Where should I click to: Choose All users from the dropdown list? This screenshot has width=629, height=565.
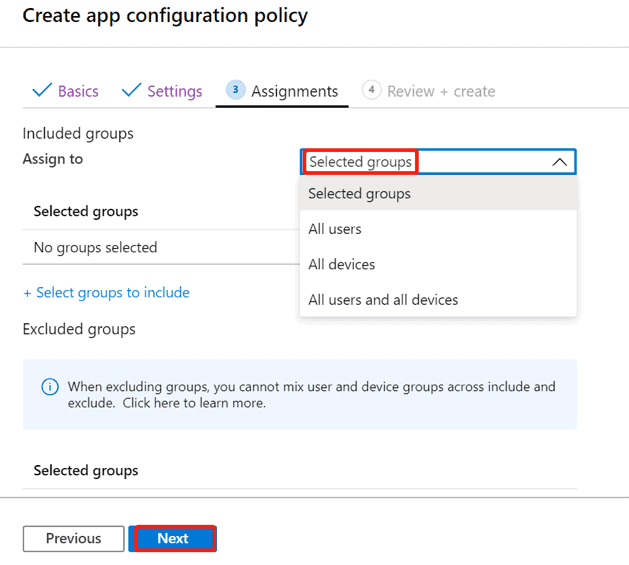click(438, 229)
